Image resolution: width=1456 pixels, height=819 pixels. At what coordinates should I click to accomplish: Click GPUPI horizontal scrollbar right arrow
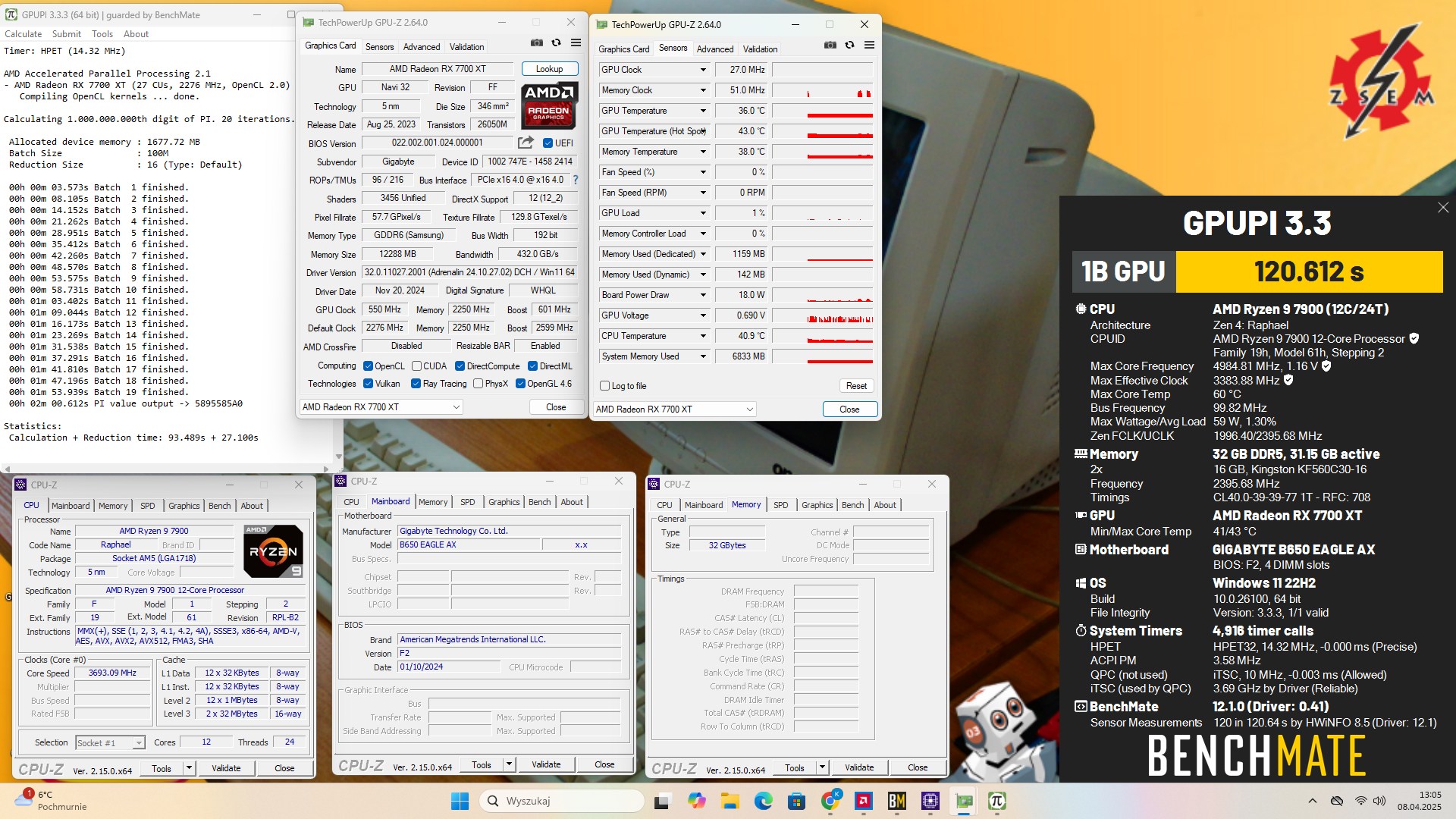point(326,469)
